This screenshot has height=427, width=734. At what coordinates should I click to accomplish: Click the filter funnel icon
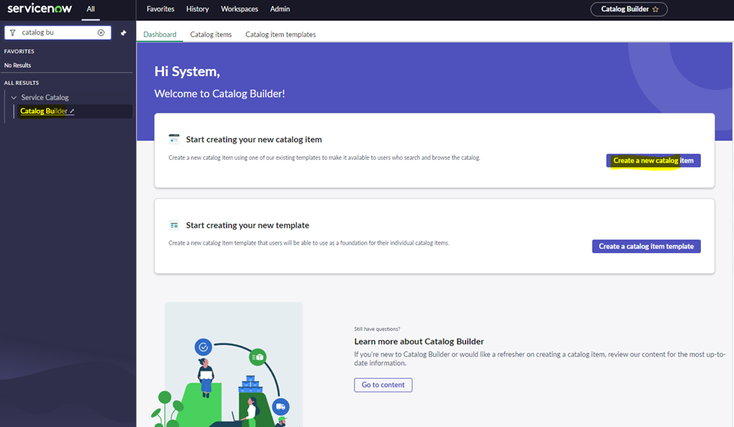(x=13, y=32)
